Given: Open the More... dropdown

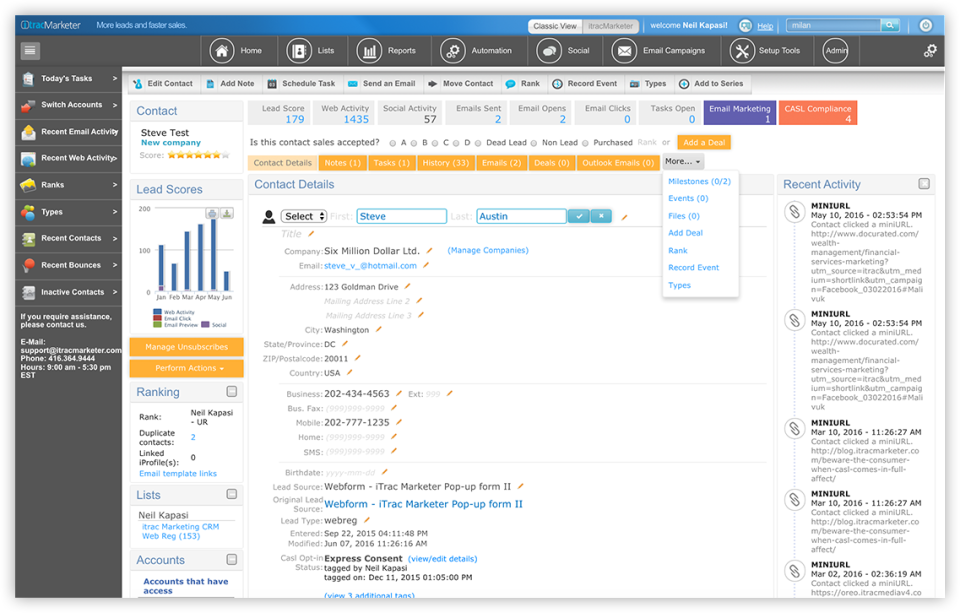Looking at the screenshot, I should [x=683, y=162].
